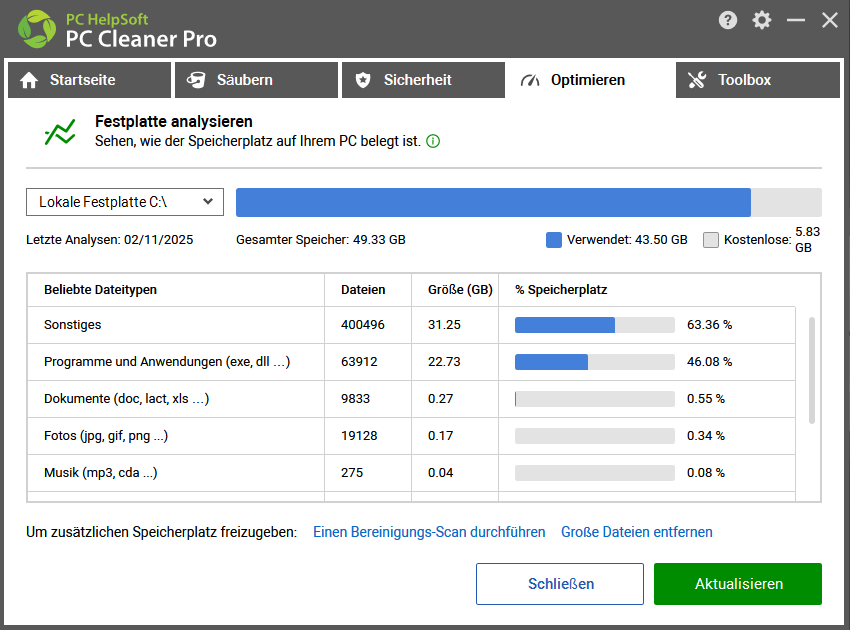Click the Aktualisieren button
This screenshot has height=630, width=850.
pos(738,584)
